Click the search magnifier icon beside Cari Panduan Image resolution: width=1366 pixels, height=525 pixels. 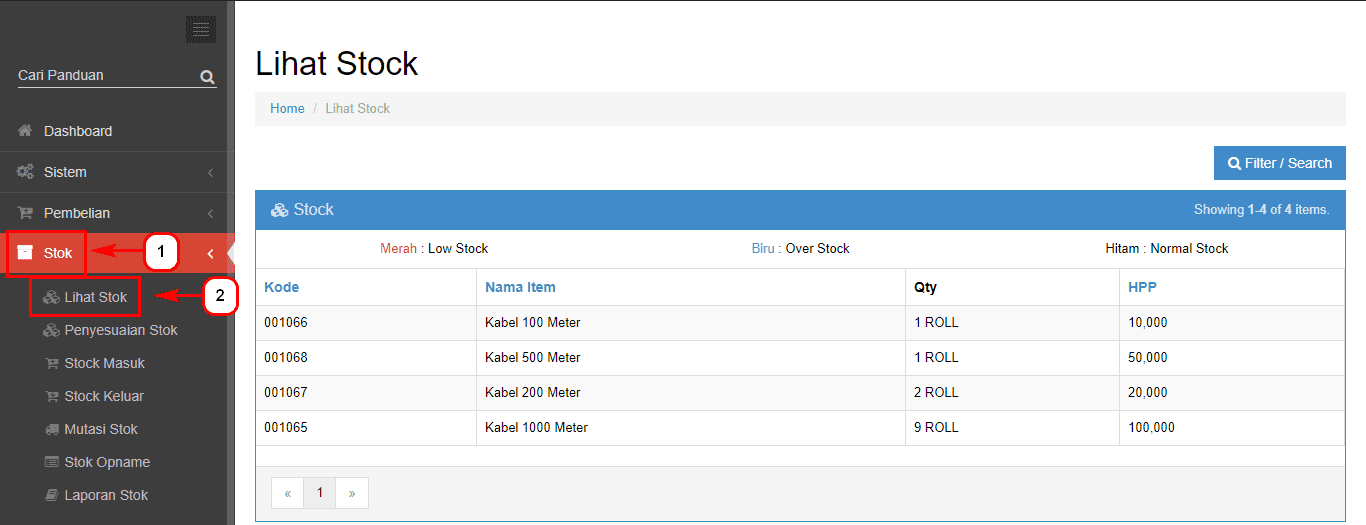[207, 77]
